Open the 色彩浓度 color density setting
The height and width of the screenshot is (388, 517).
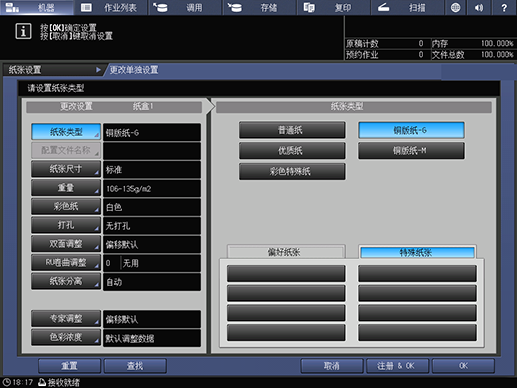point(66,337)
